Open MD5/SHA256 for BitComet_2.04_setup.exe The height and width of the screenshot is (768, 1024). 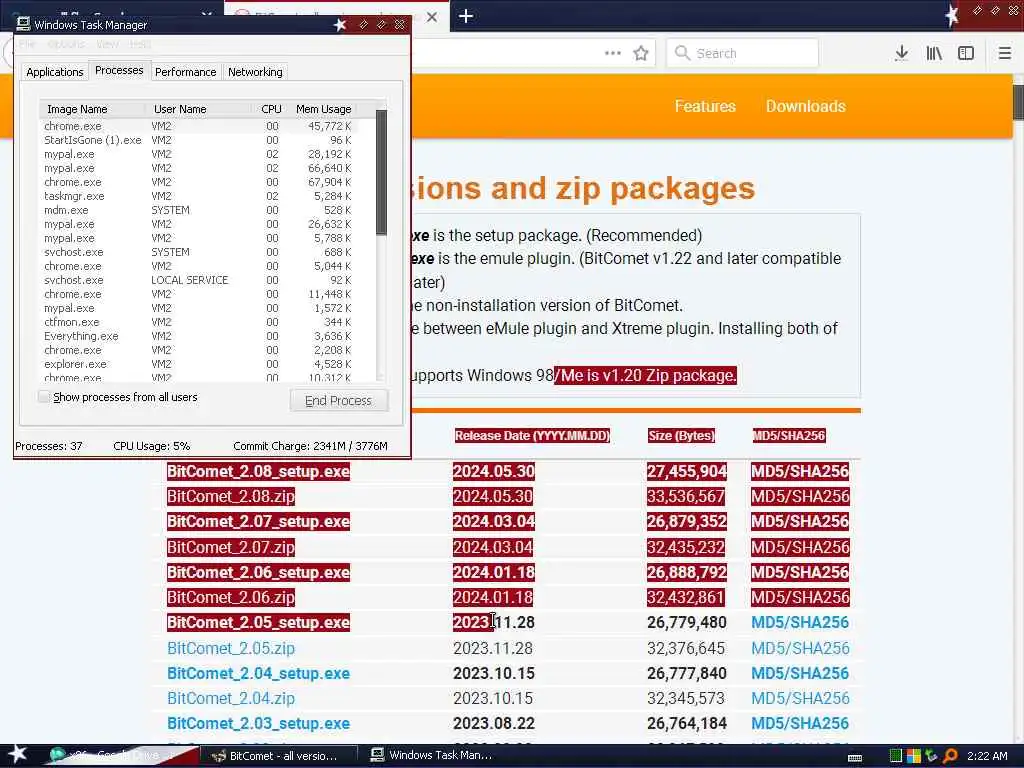pyautogui.click(x=800, y=673)
